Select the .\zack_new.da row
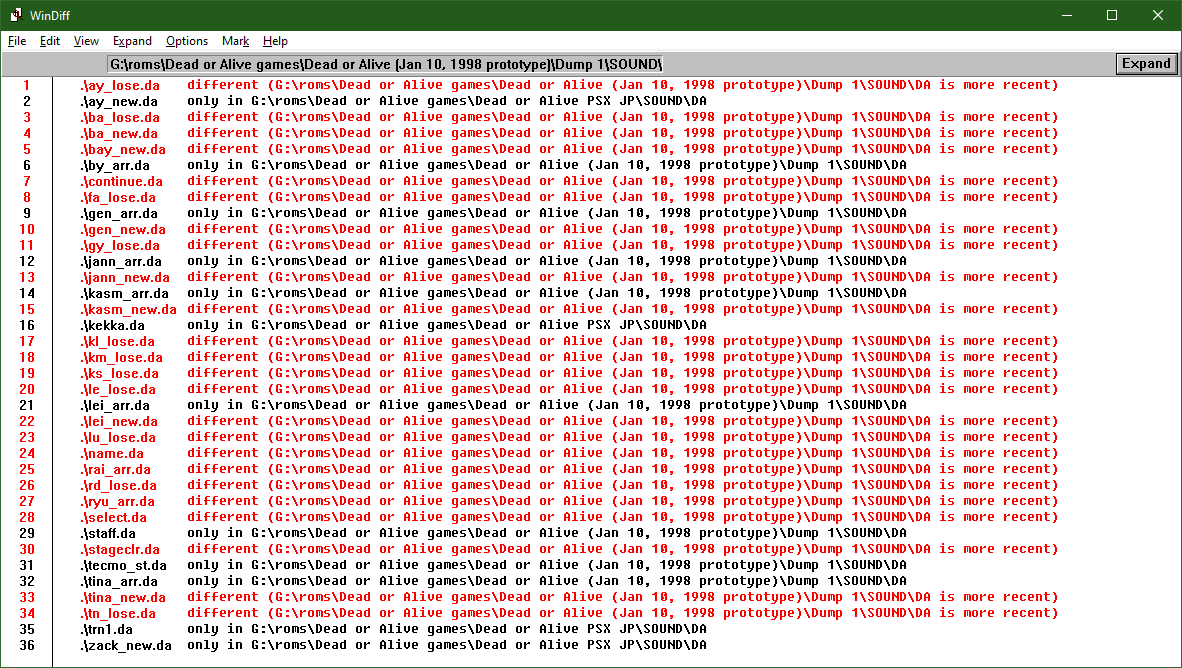The height and width of the screenshot is (668, 1182). click(x=393, y=645)
